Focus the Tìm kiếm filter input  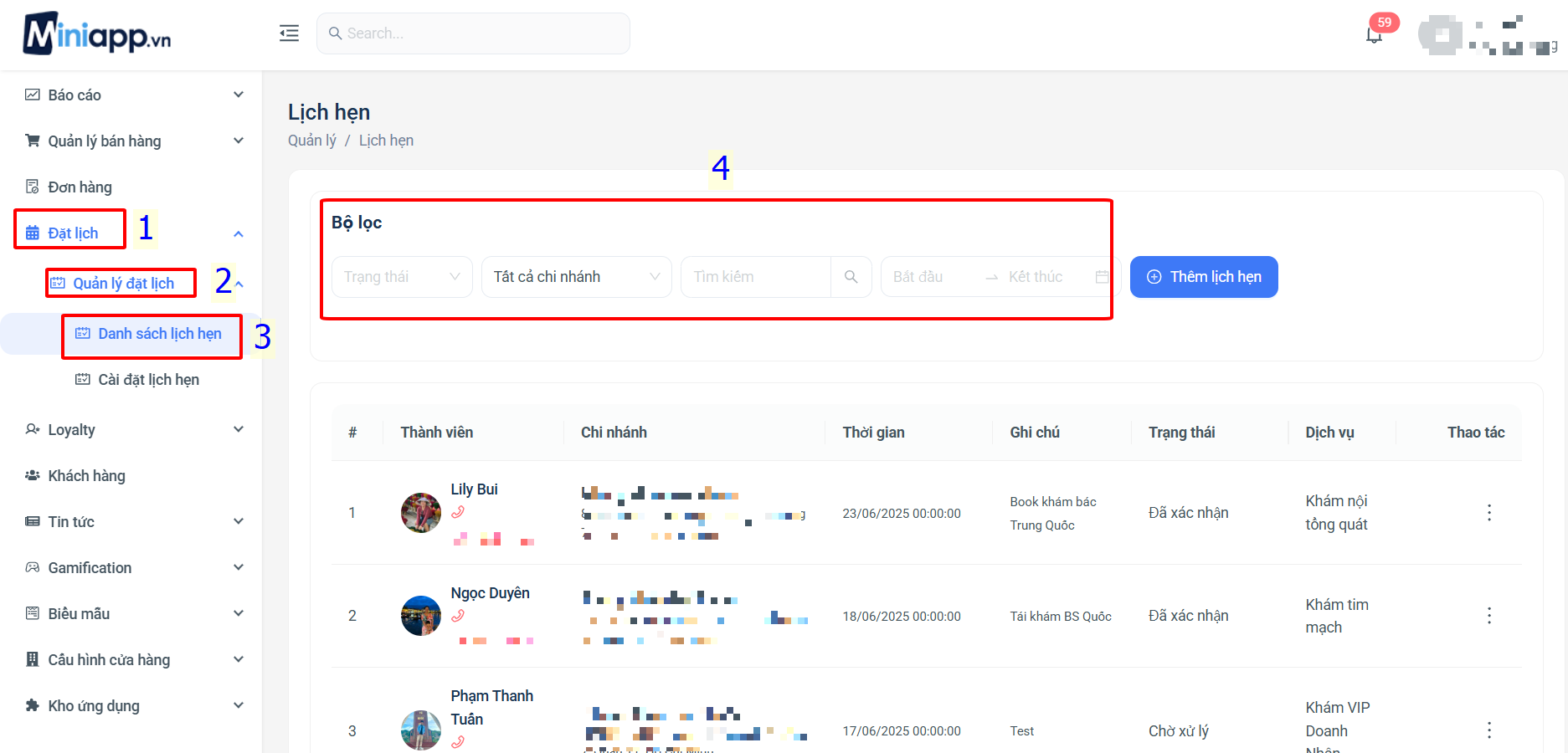(755, 277)
